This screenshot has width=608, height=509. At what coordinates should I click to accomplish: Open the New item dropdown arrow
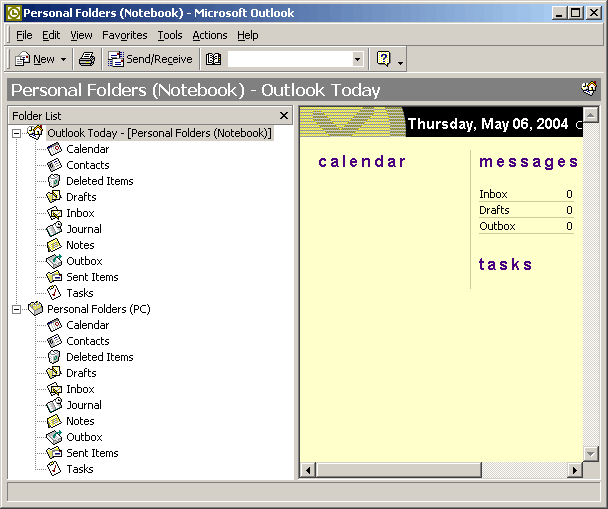[65, 59]
